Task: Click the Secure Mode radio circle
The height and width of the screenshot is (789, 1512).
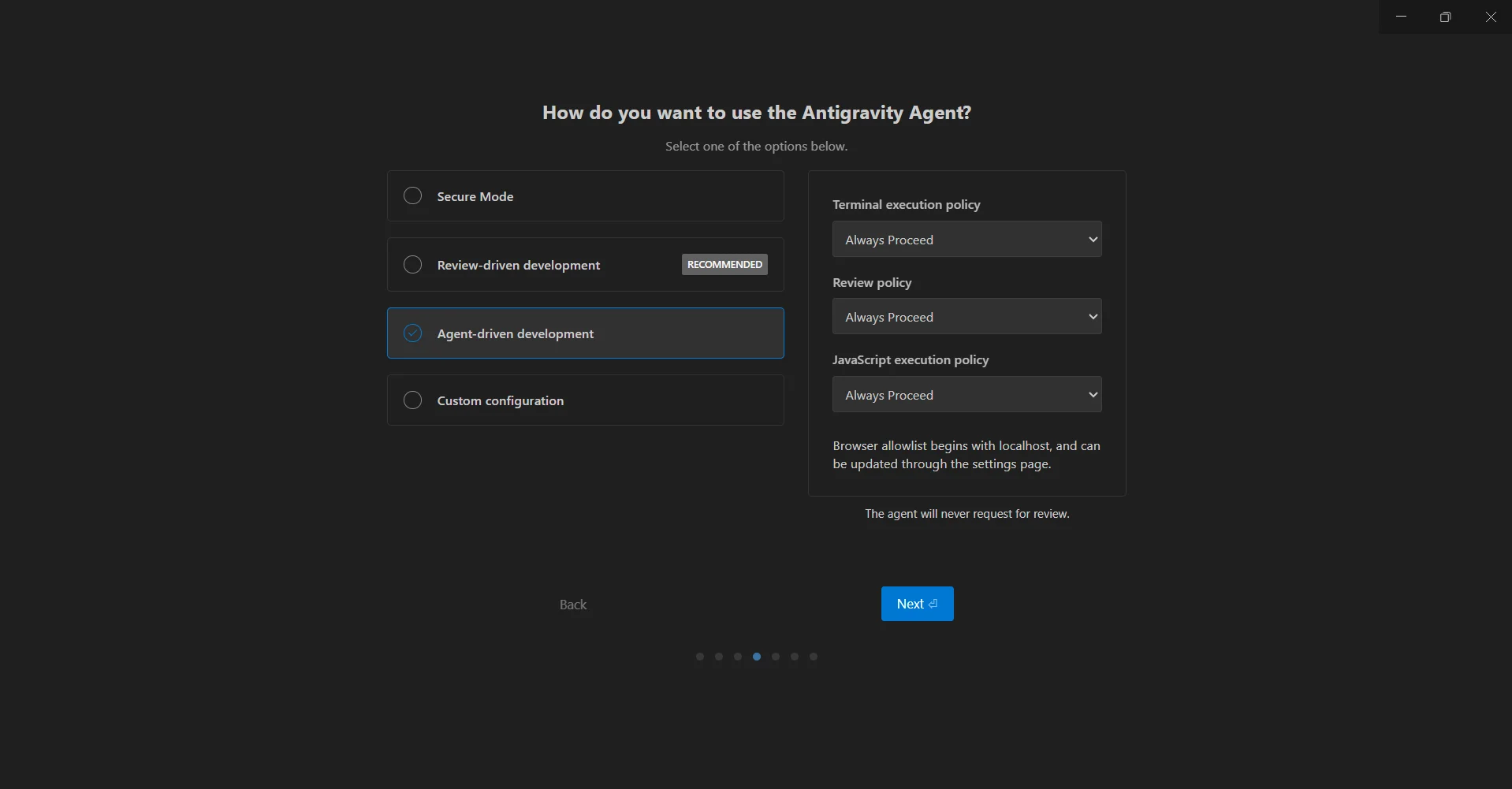Action: [x=412, y=195]
